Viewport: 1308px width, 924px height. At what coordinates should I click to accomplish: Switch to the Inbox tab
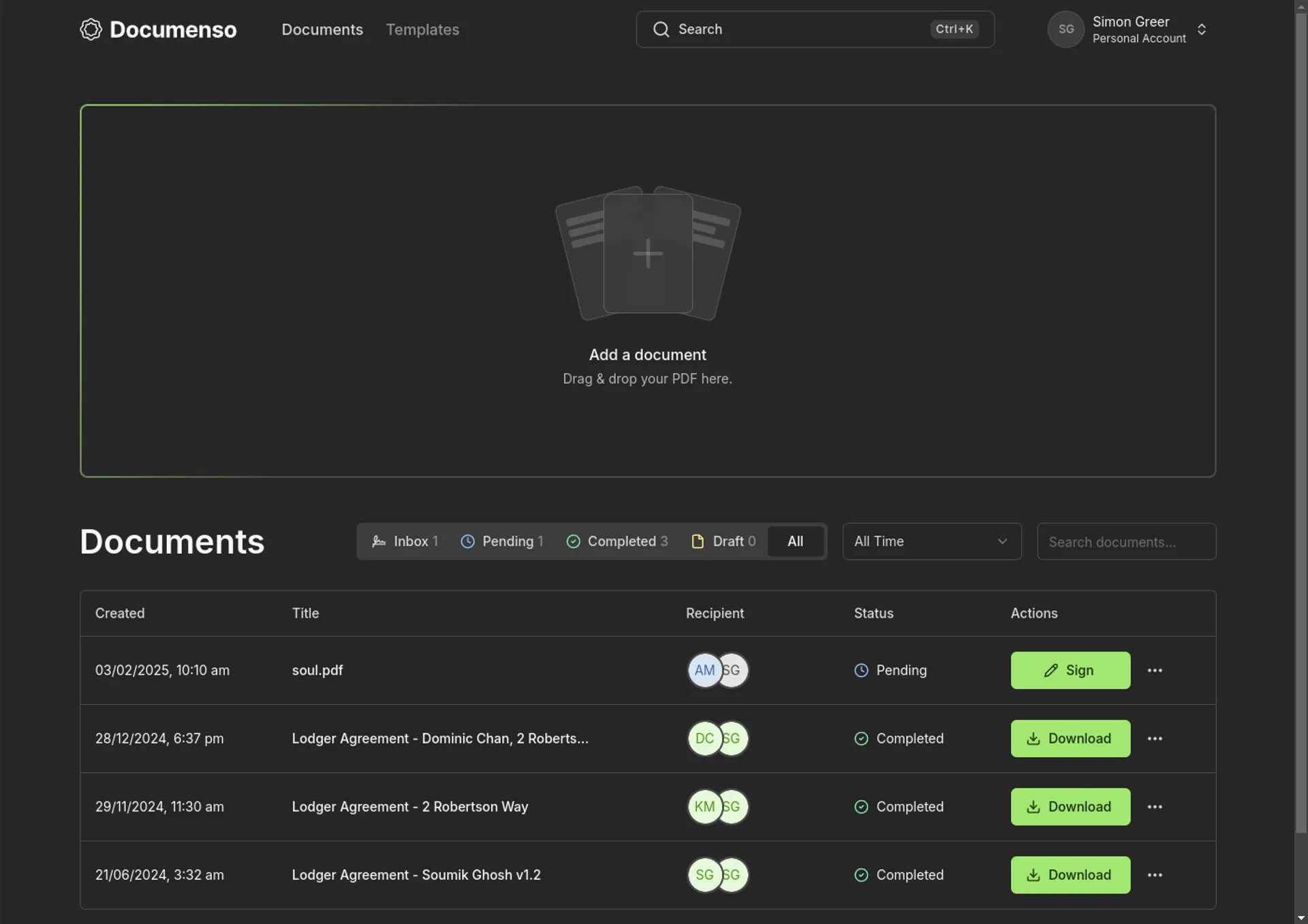click(x=405, y=541)
